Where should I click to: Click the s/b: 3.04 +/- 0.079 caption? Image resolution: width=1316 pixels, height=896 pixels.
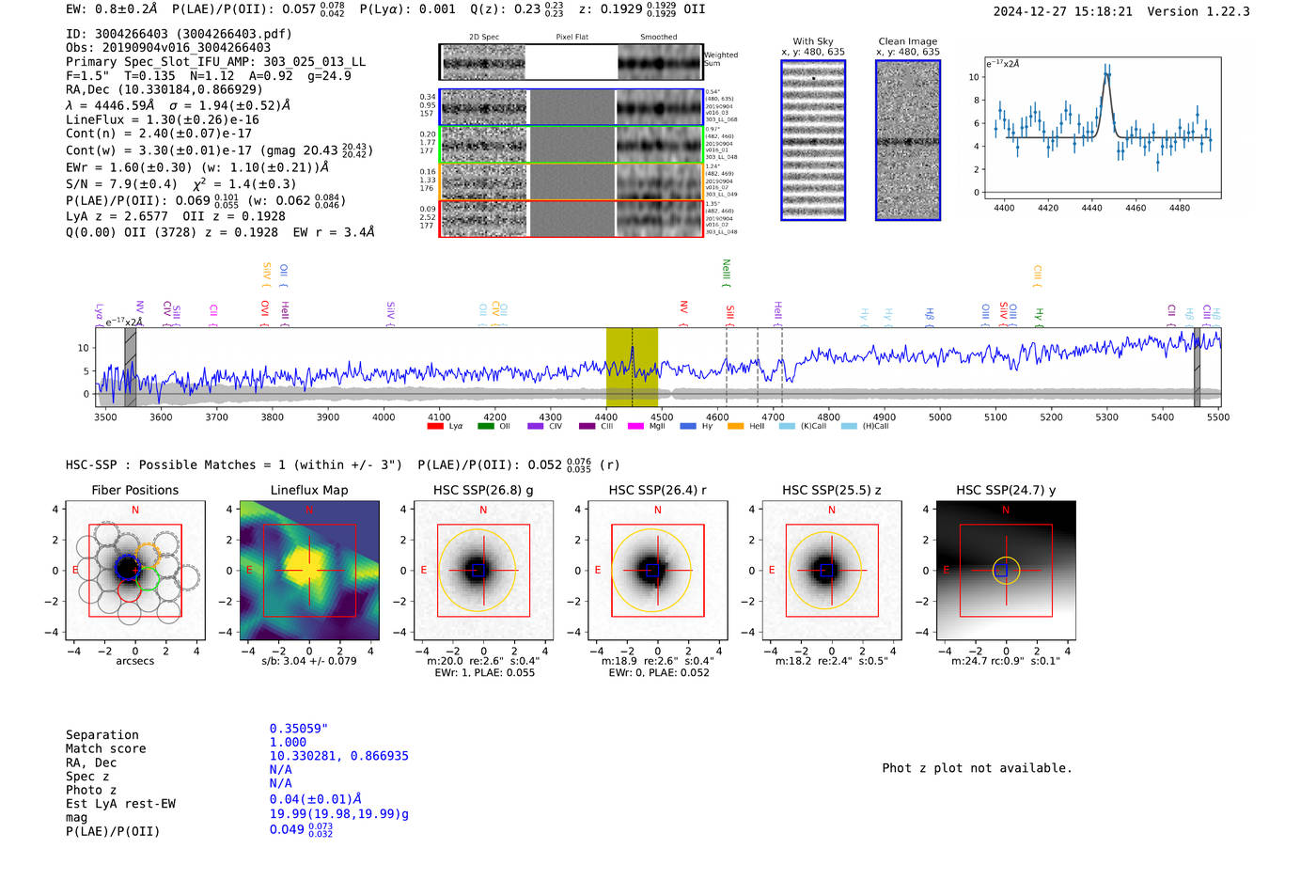[x=309, y=660]
